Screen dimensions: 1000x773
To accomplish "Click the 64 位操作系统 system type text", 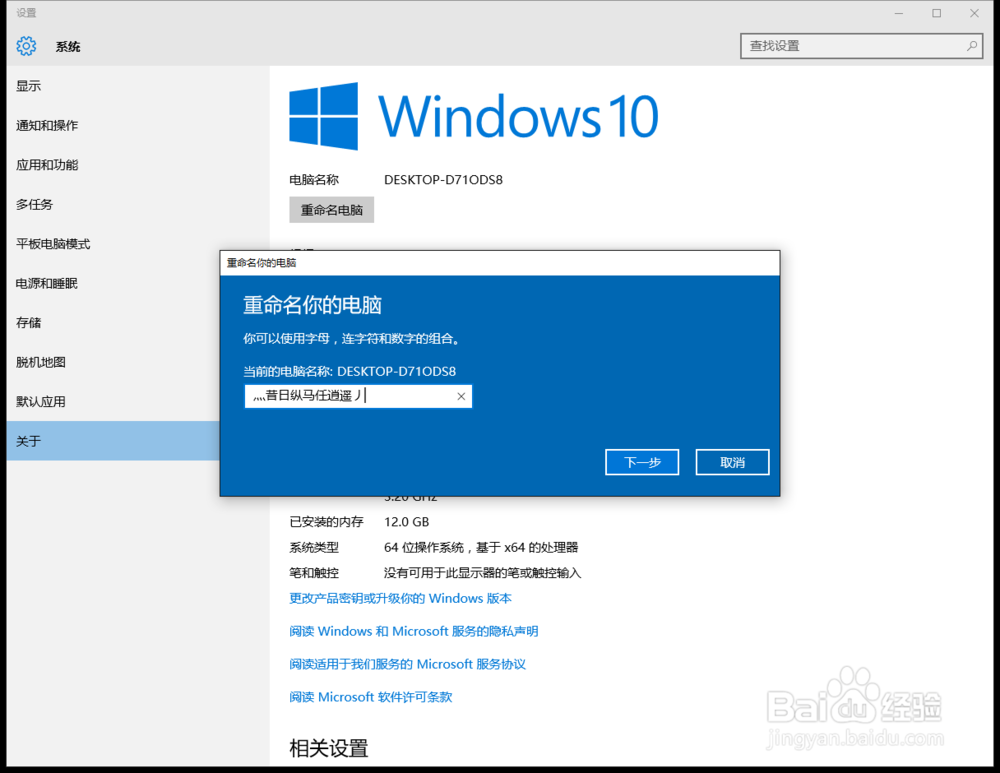I will pyautogui.click(x=481, y=547).
